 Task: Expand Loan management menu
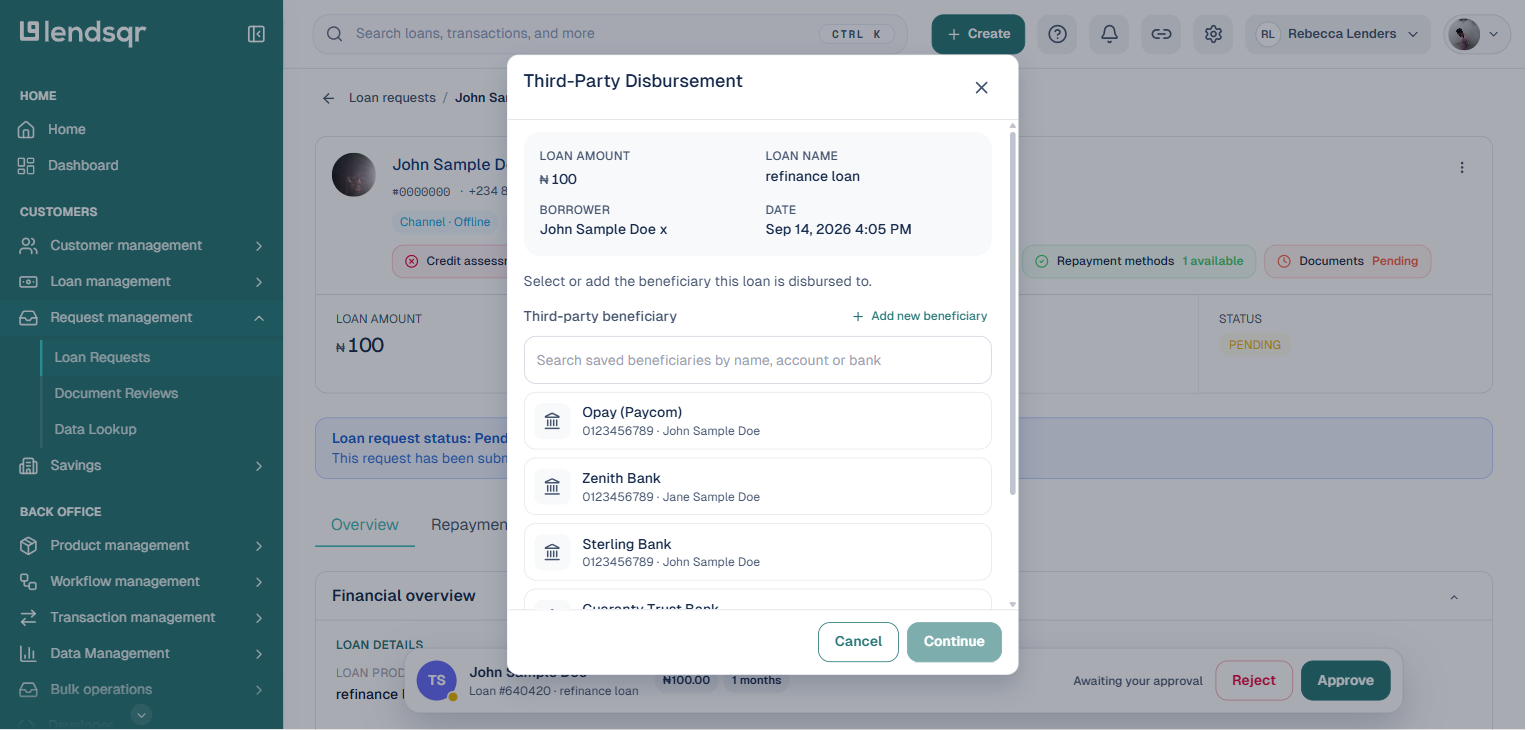point(141,281)
